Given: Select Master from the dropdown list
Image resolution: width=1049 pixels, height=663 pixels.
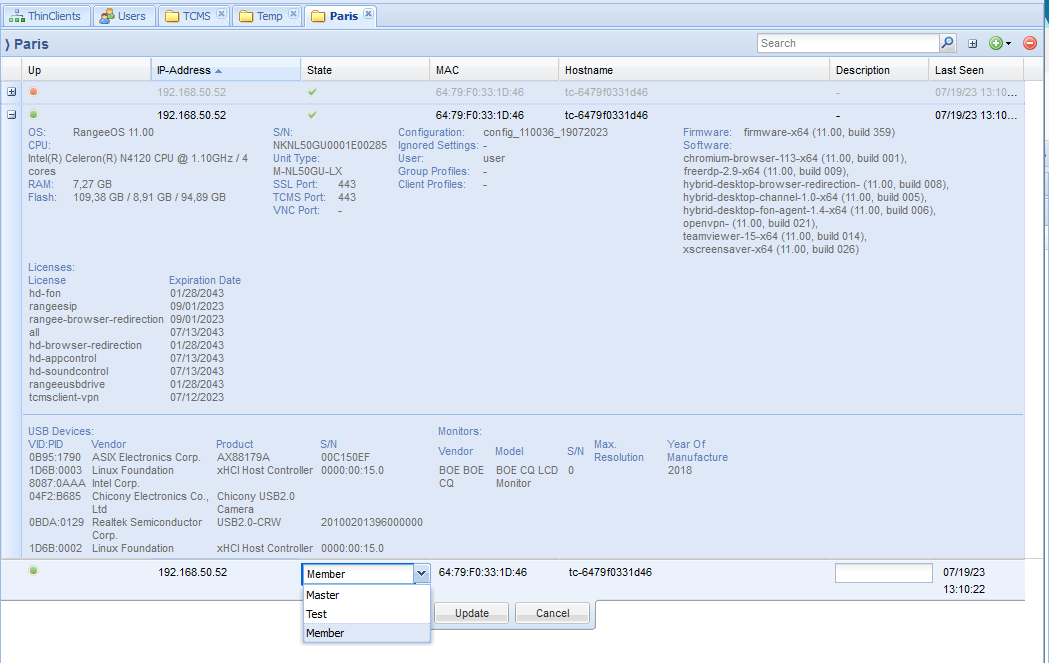Looking at the screenshot, I should point(366,595).
